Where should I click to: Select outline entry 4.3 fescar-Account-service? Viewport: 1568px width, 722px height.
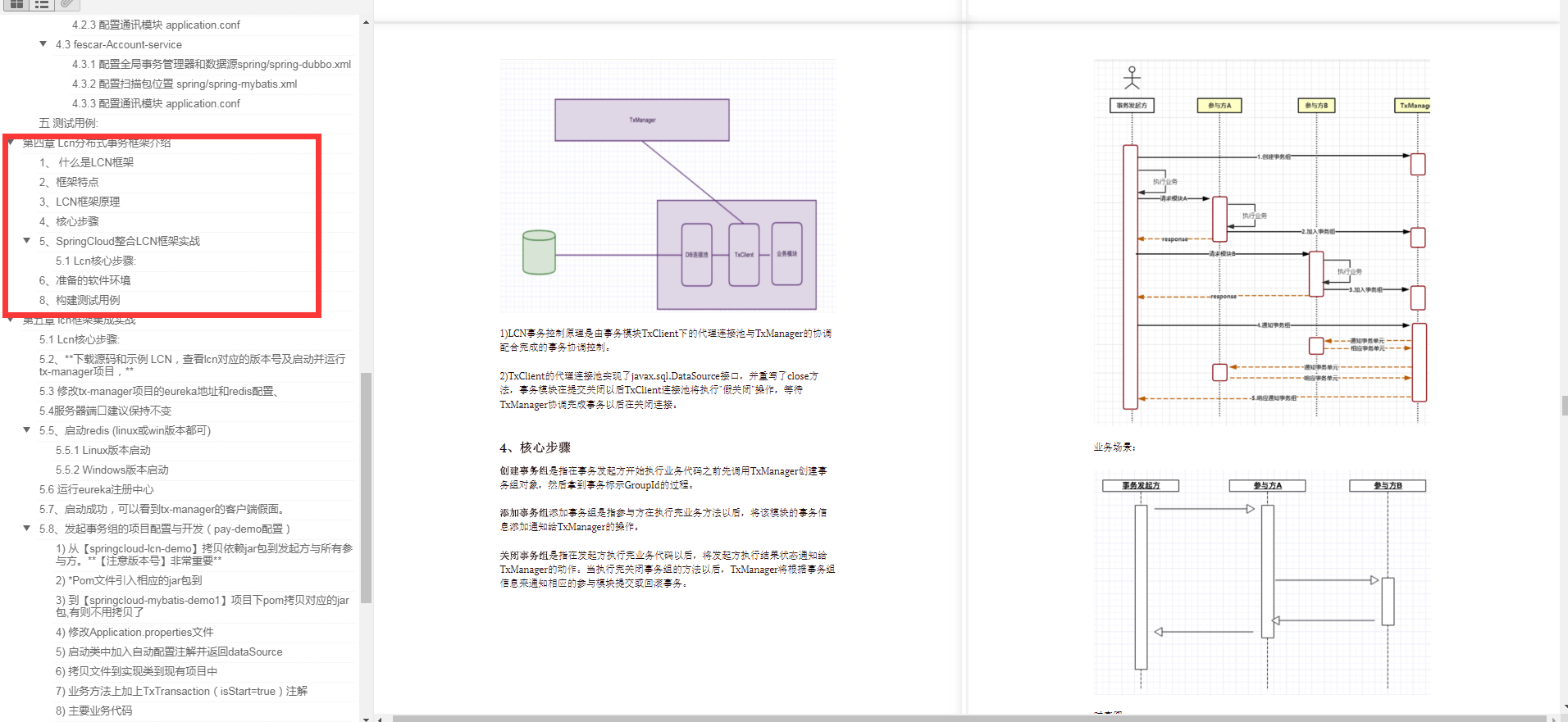tap(119, 44)
